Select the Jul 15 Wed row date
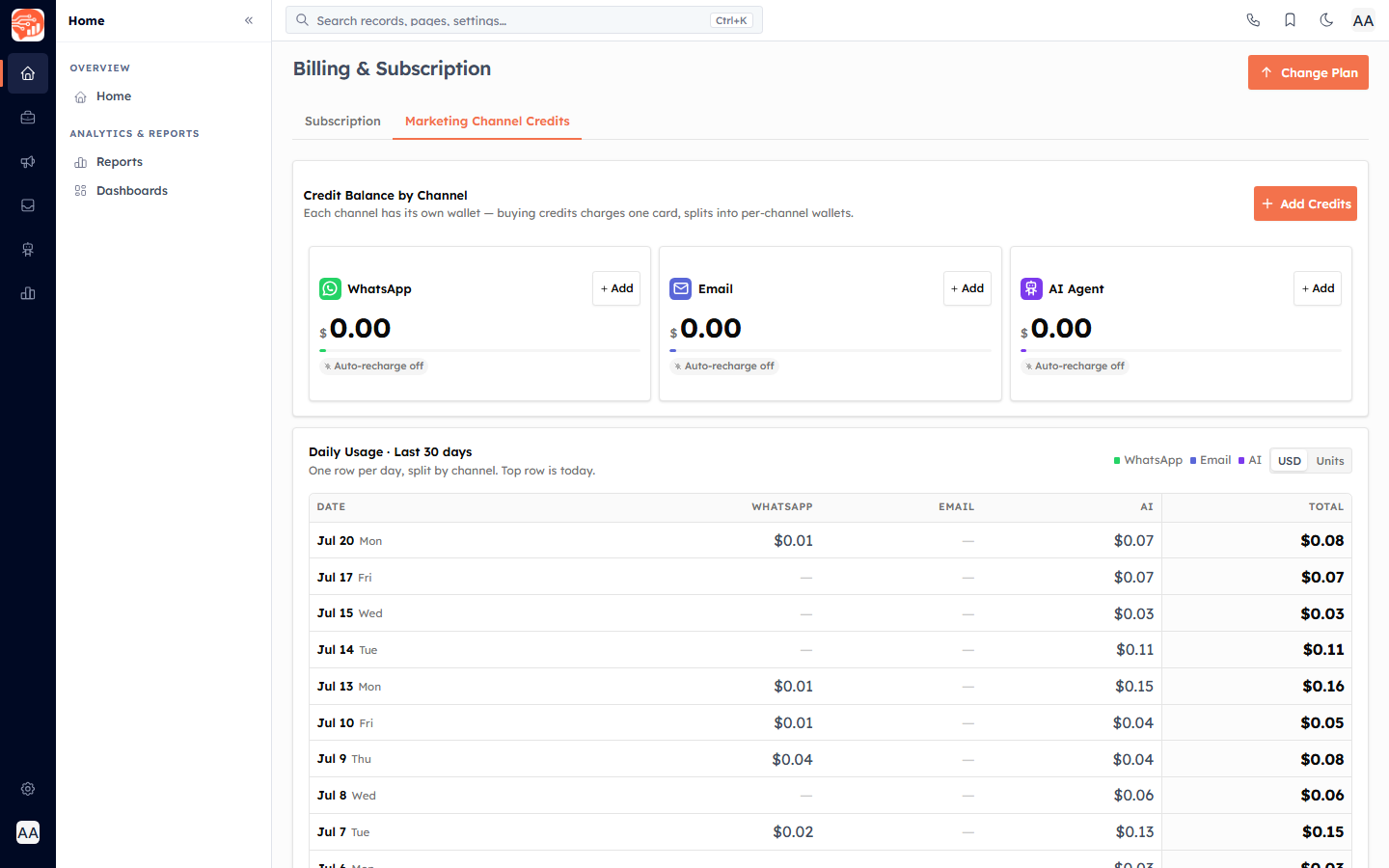The image size is (1389, 868). 349,613
